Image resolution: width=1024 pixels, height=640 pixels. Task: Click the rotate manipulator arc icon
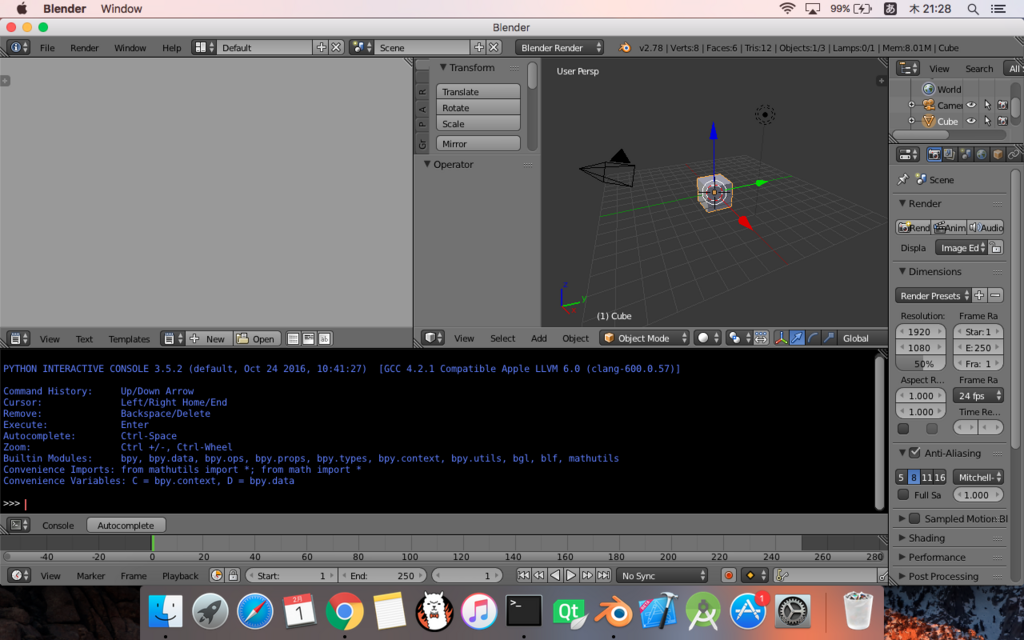click(x=812, y=338)
